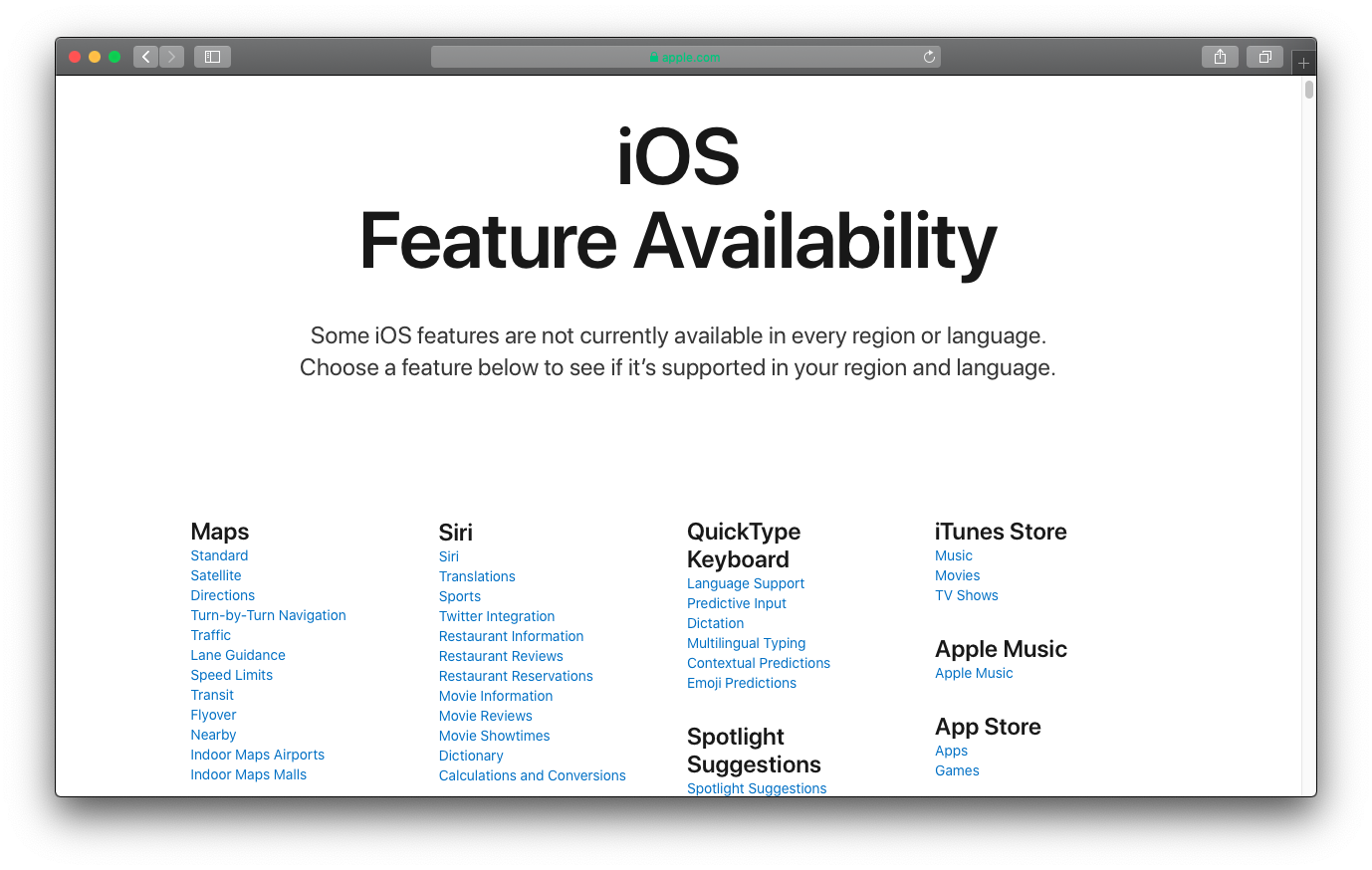Select the Traffic link
Screen dimensions: 1372x870
coord(211,635)
